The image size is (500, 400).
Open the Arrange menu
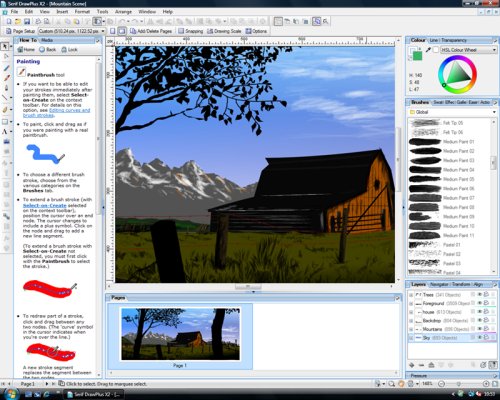click(123, 12)
